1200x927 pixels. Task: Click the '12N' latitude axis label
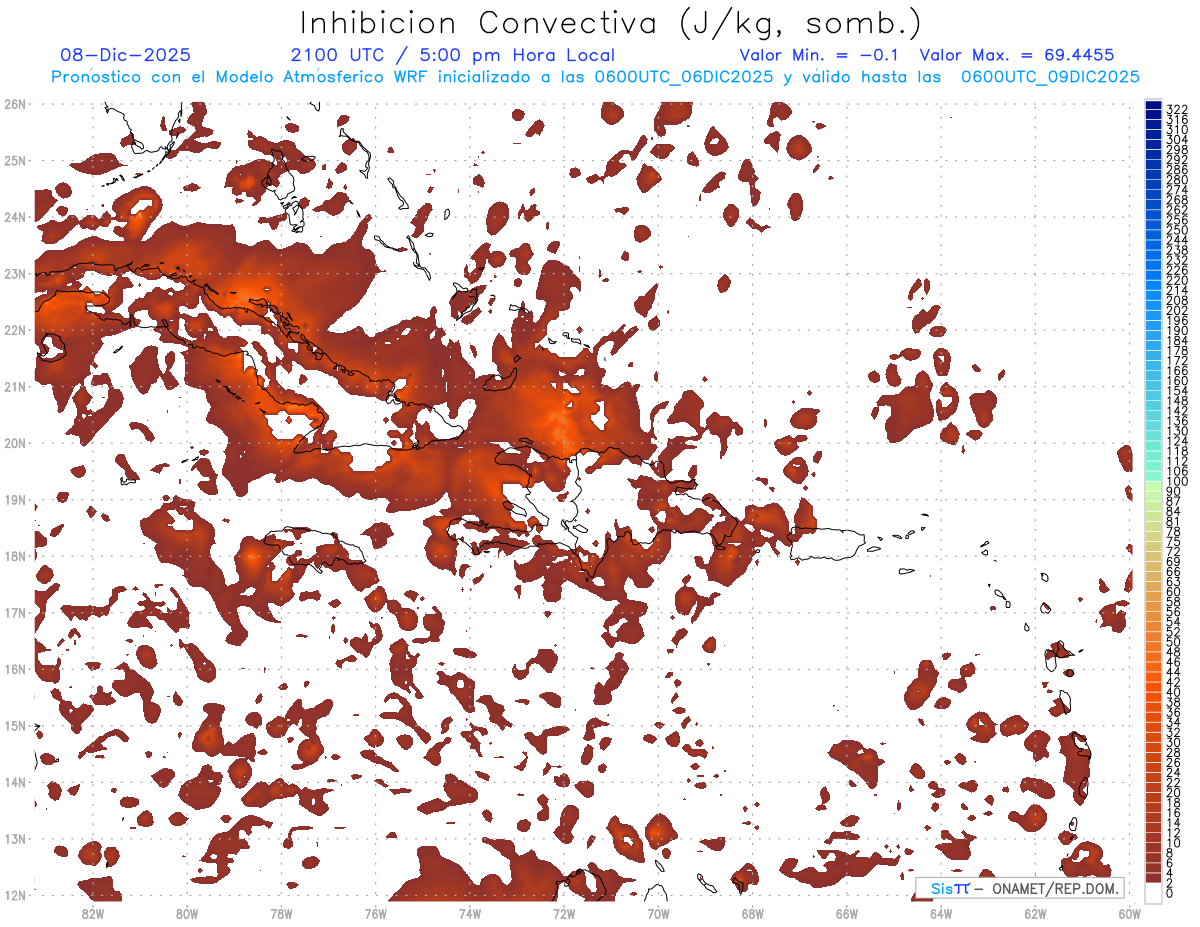tap(14, 895)
